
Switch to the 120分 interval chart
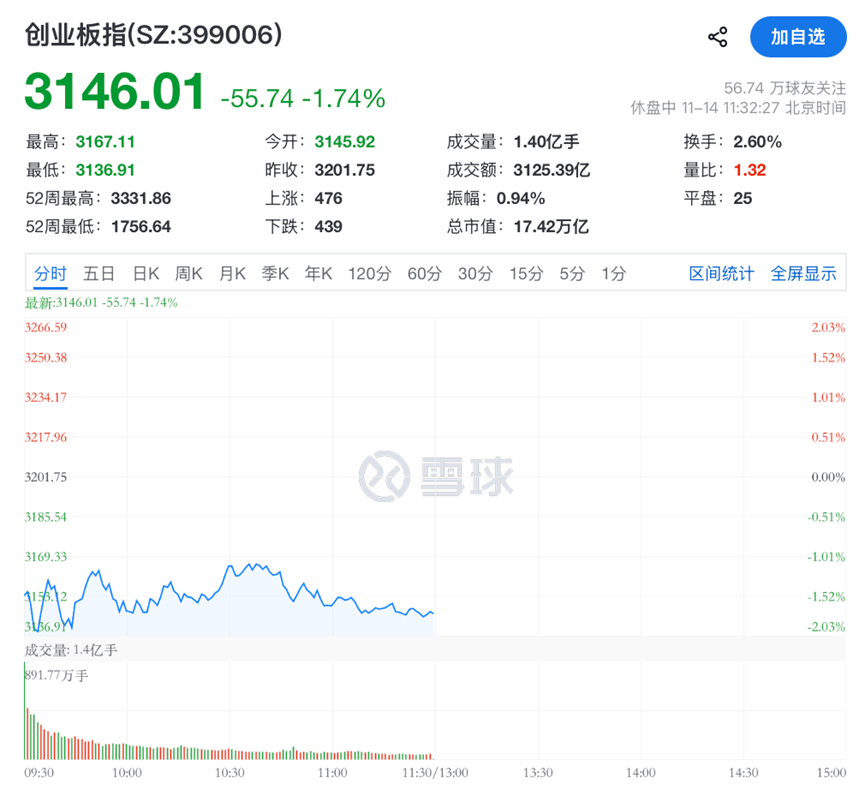pos(369,273)
